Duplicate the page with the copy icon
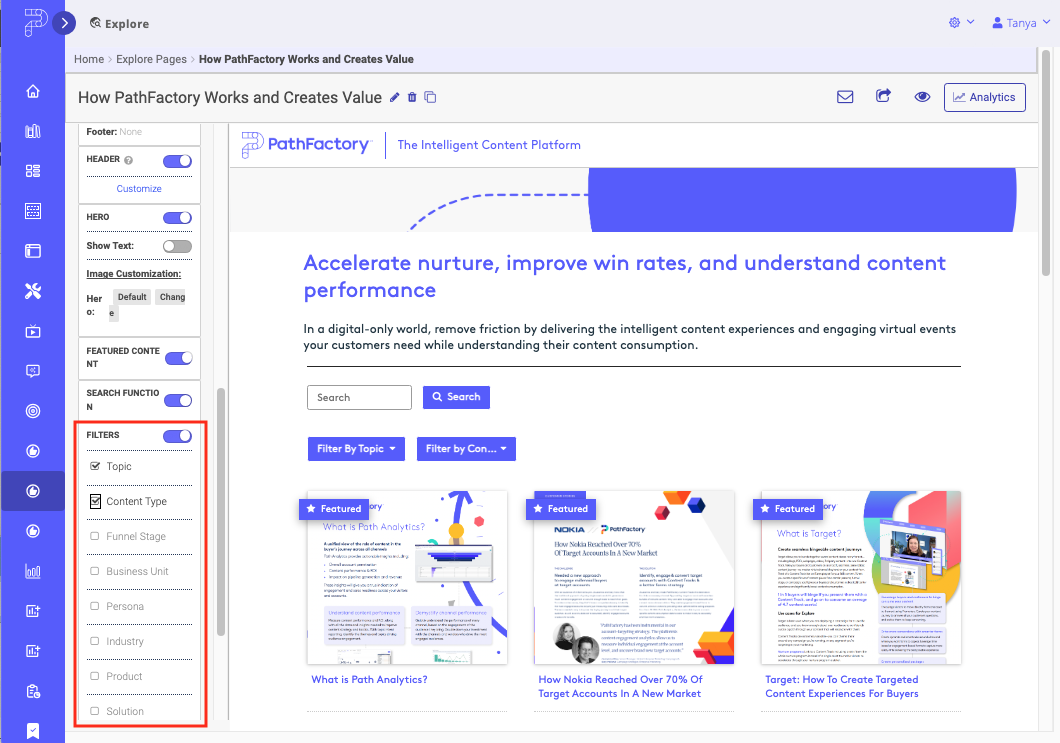The height and width of the screenshot is (743, 1060). 431,99
